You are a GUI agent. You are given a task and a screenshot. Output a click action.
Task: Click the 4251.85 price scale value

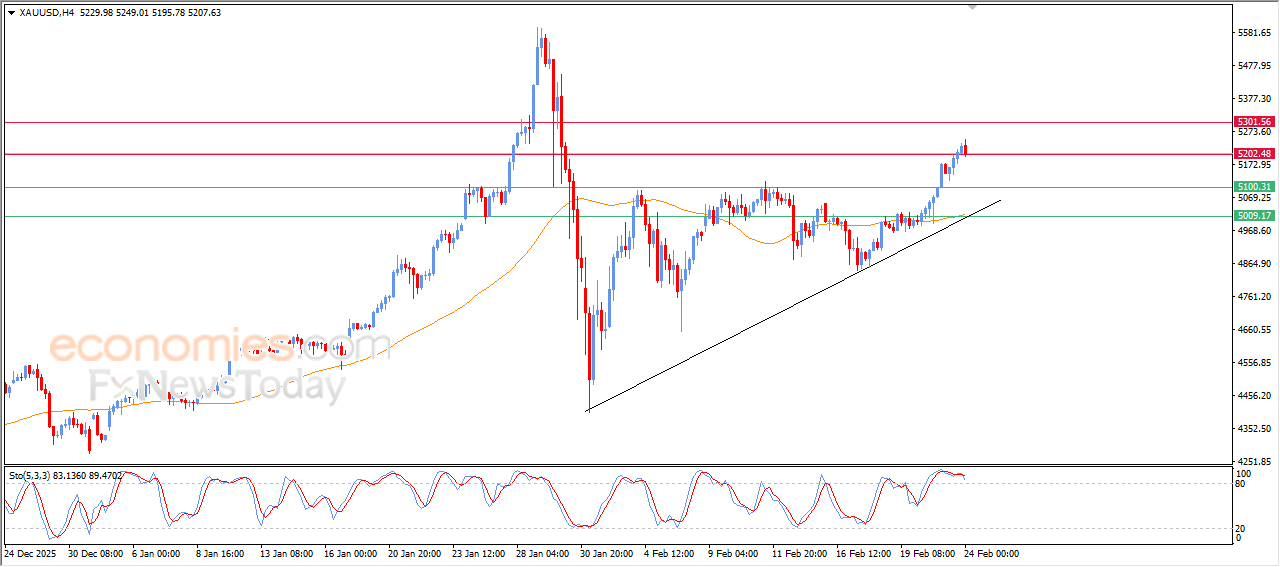click(1253, 462)
